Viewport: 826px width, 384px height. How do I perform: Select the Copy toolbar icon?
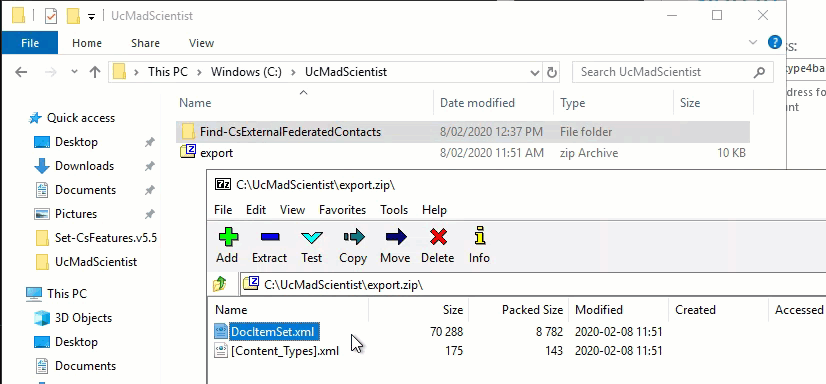[353, 237]
